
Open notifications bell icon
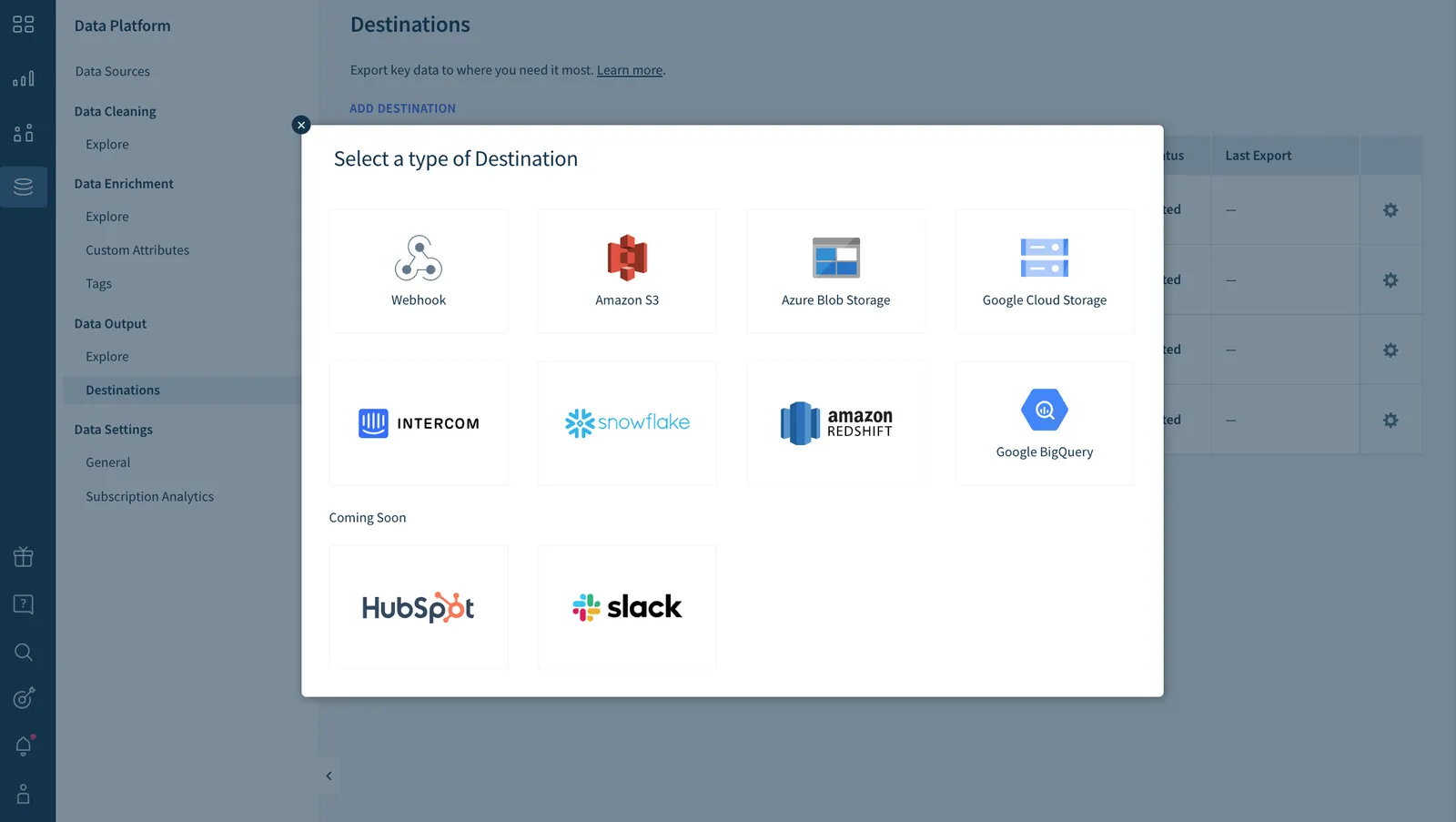[24, 746]
